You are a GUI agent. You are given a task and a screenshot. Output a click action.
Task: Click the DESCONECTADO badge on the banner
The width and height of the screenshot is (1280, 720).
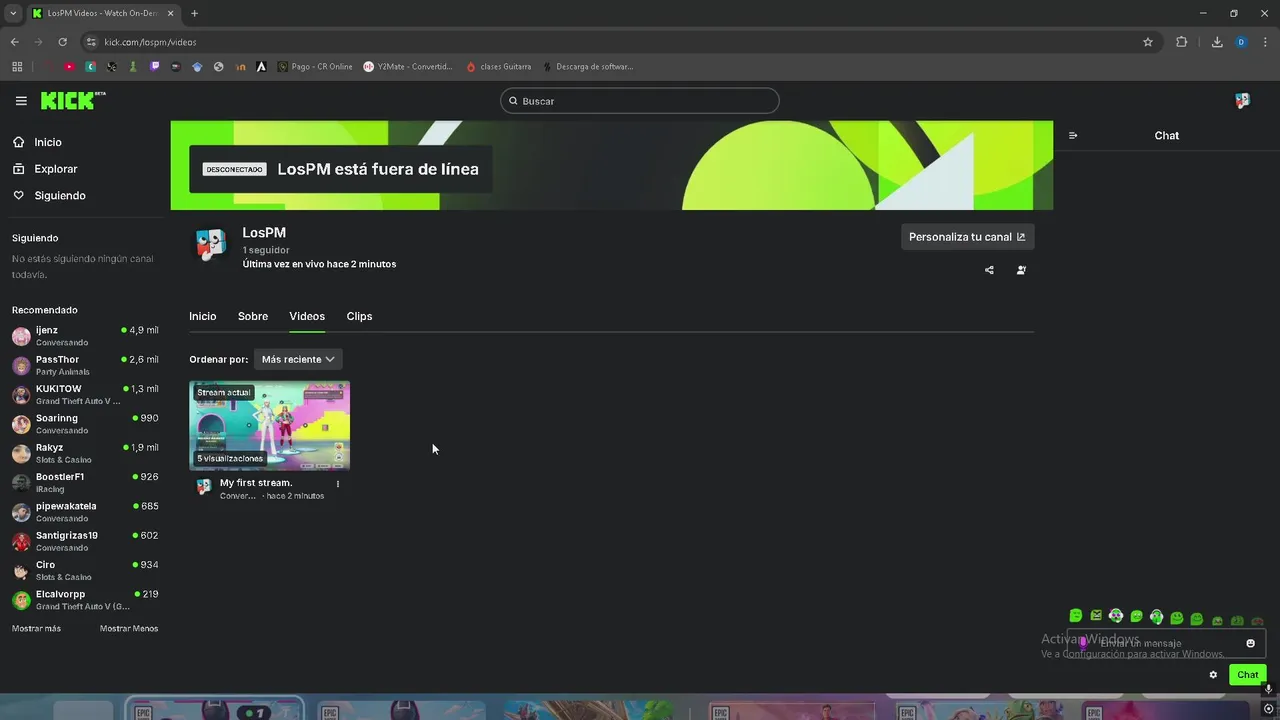click(x=234, y=169)
